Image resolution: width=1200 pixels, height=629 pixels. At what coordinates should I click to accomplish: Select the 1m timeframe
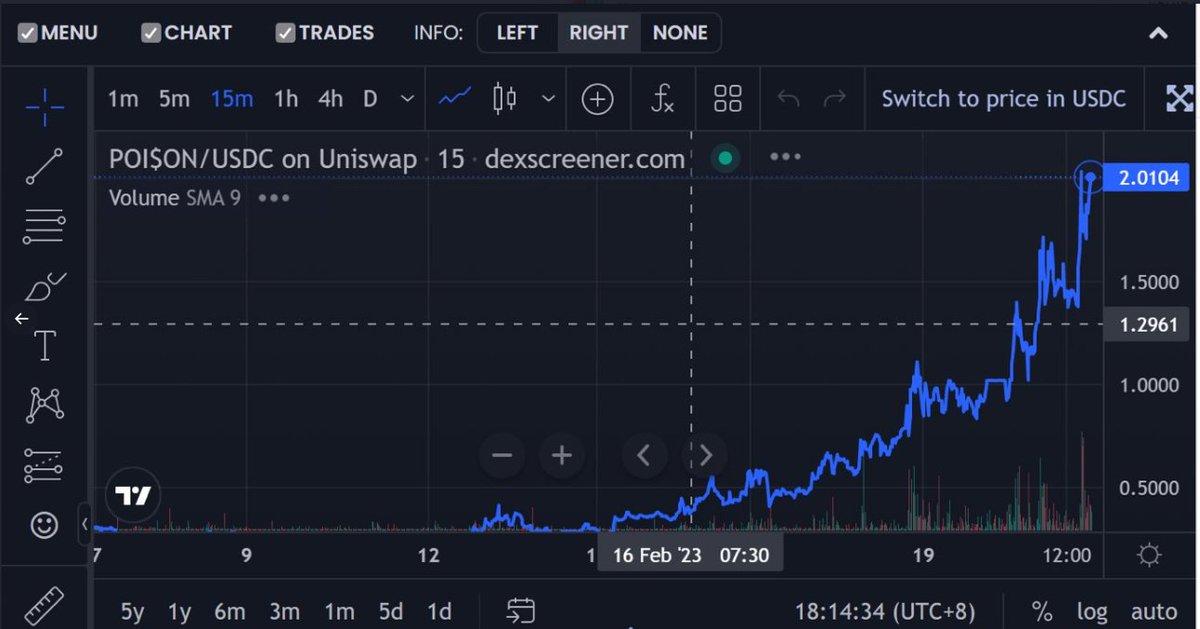pyautogui.click(x=123, y=98)
